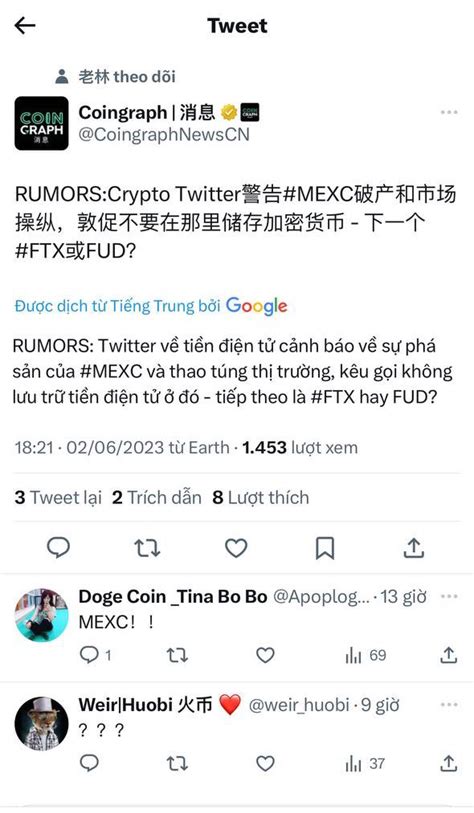Retweet Weir|Huobi's reply
The image size is (474, 813).
click(x=177, y=763)
